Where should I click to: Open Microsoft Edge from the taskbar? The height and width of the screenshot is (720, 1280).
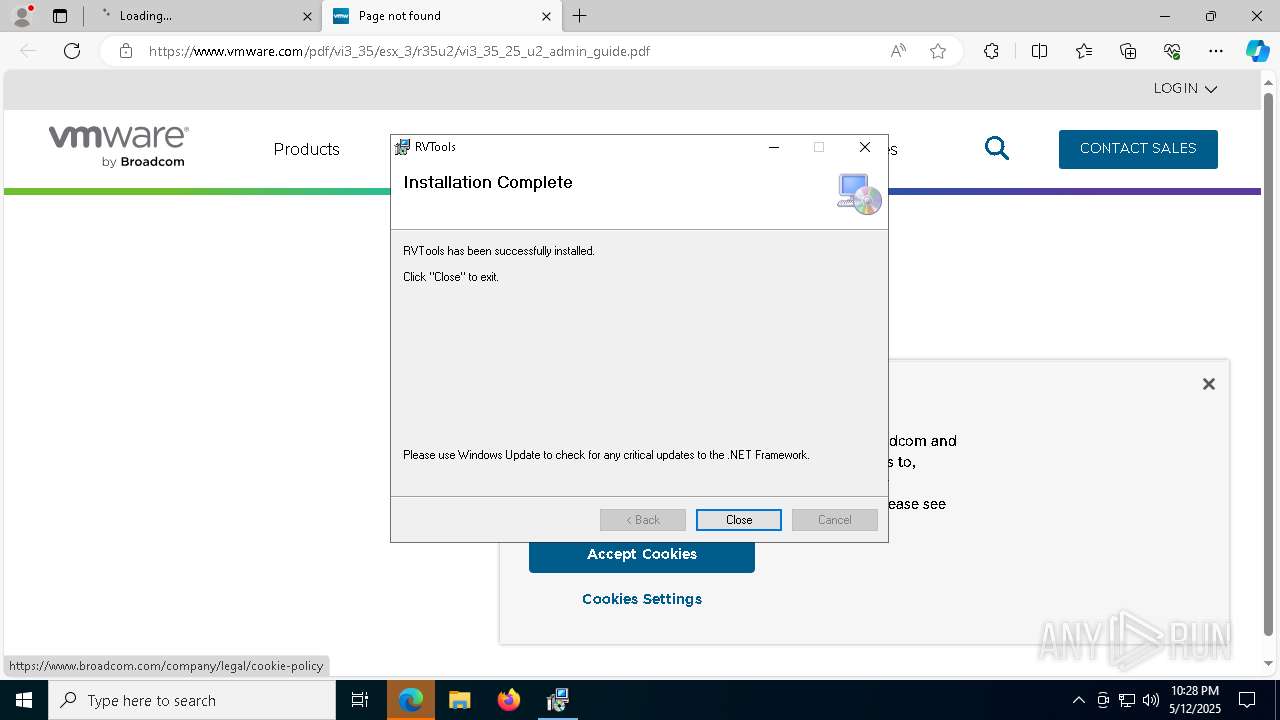coord(411,700)
